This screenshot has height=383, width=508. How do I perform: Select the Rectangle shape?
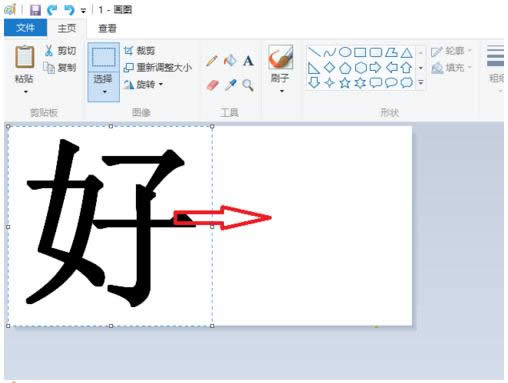pyautogui.click(x=360, y=52)
